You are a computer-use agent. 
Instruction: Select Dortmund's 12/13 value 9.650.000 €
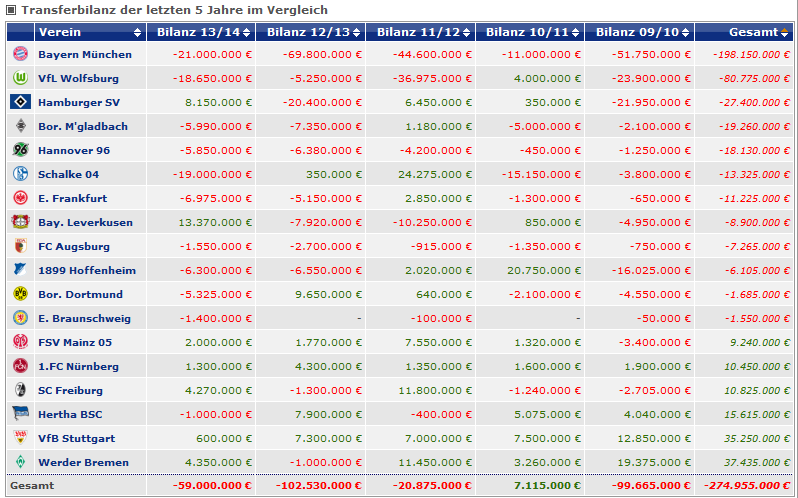(329, 294)
